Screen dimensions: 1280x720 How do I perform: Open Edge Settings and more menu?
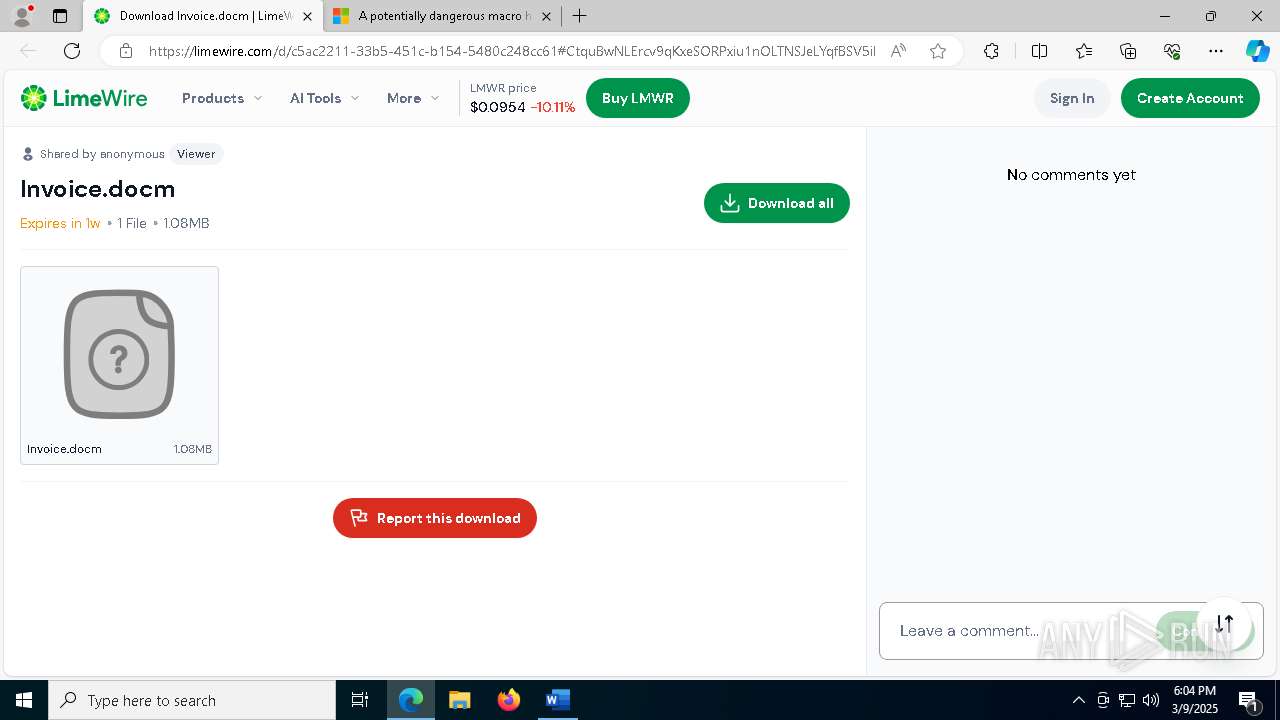(x=1216, y=51)
